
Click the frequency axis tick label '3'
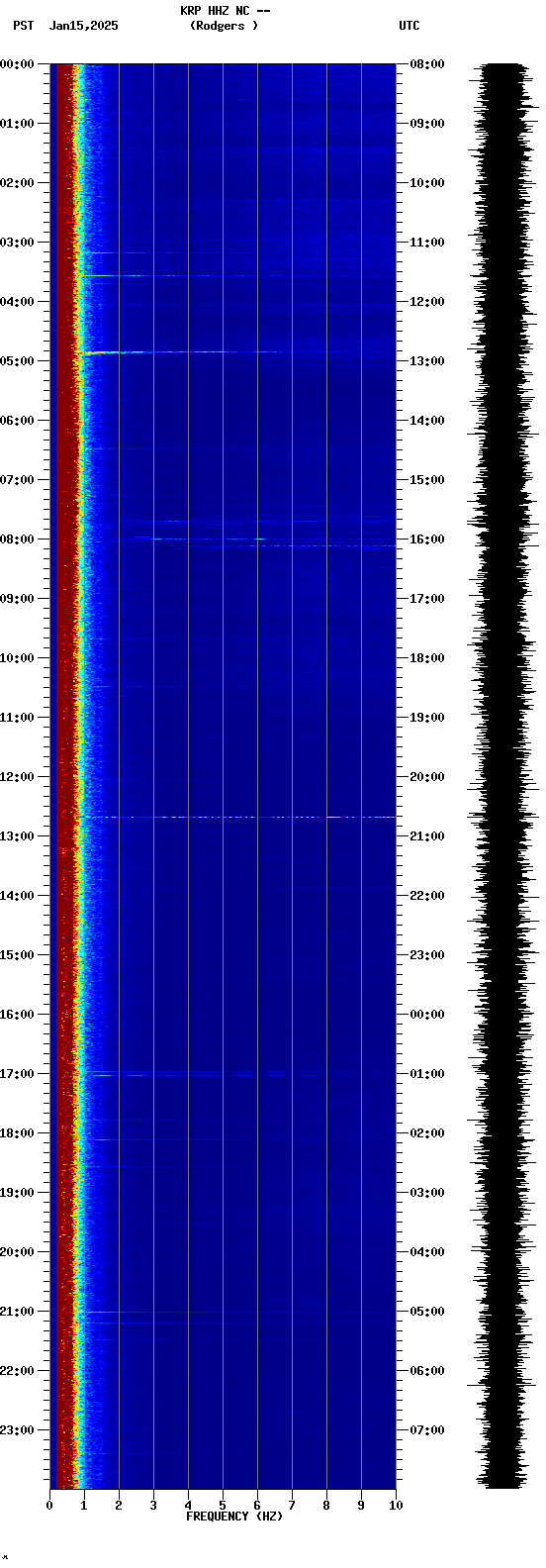[153, 1506]
